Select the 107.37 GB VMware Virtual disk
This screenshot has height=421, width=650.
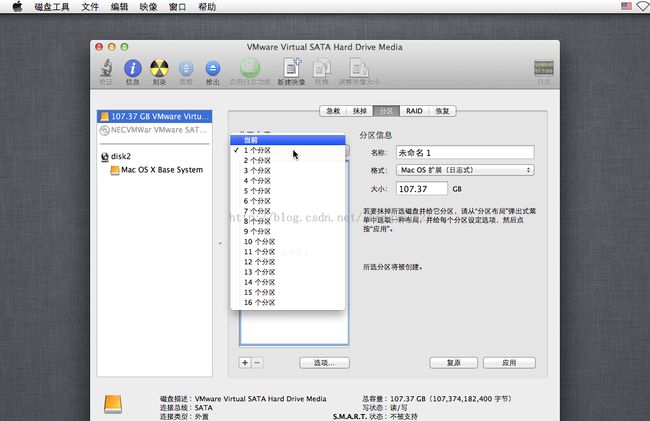point(155,116)
